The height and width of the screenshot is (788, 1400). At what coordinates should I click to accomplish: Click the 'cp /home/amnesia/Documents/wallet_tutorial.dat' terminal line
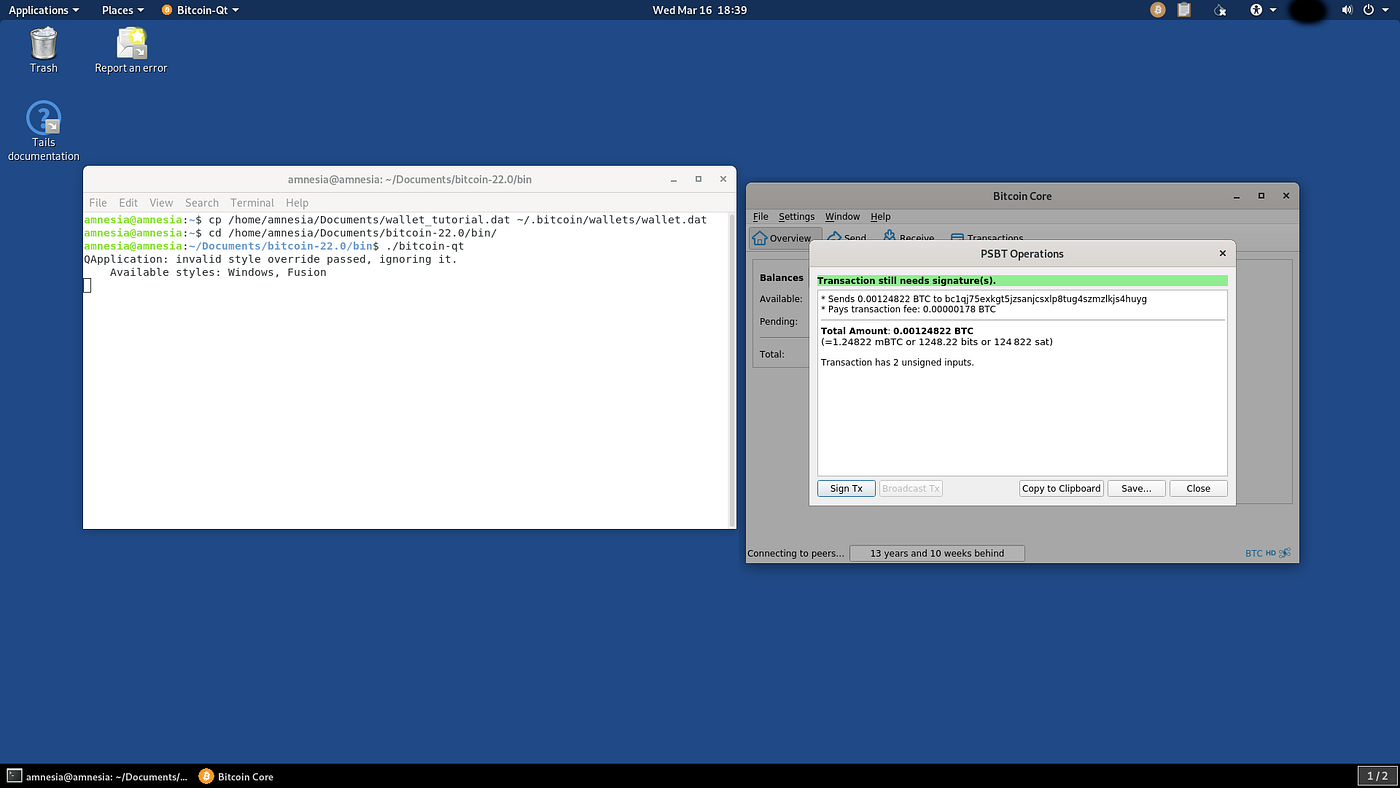pos(396,219)
